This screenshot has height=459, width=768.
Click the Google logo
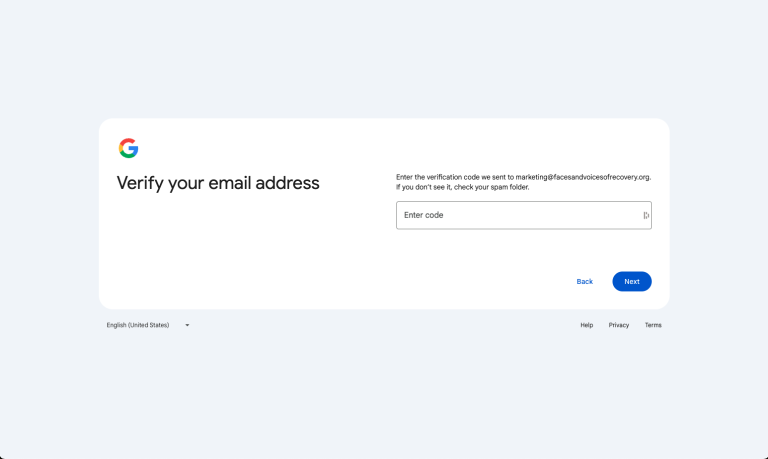[128, 148]
